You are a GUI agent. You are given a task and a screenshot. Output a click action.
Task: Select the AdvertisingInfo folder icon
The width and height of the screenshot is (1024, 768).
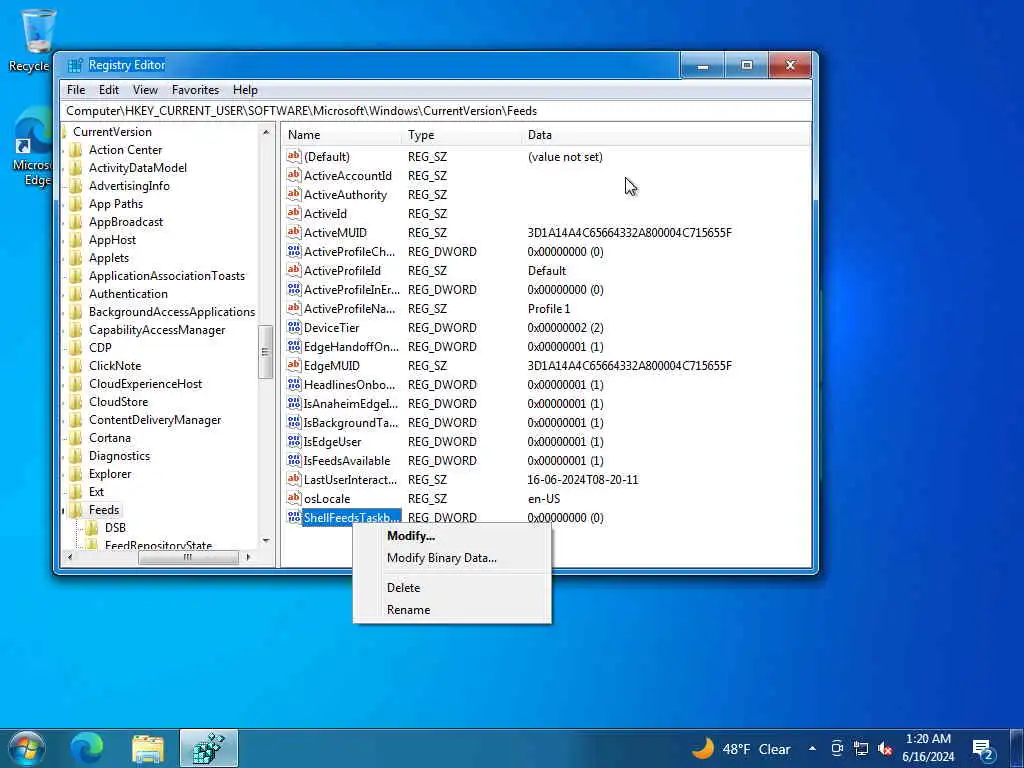(76, 186)
